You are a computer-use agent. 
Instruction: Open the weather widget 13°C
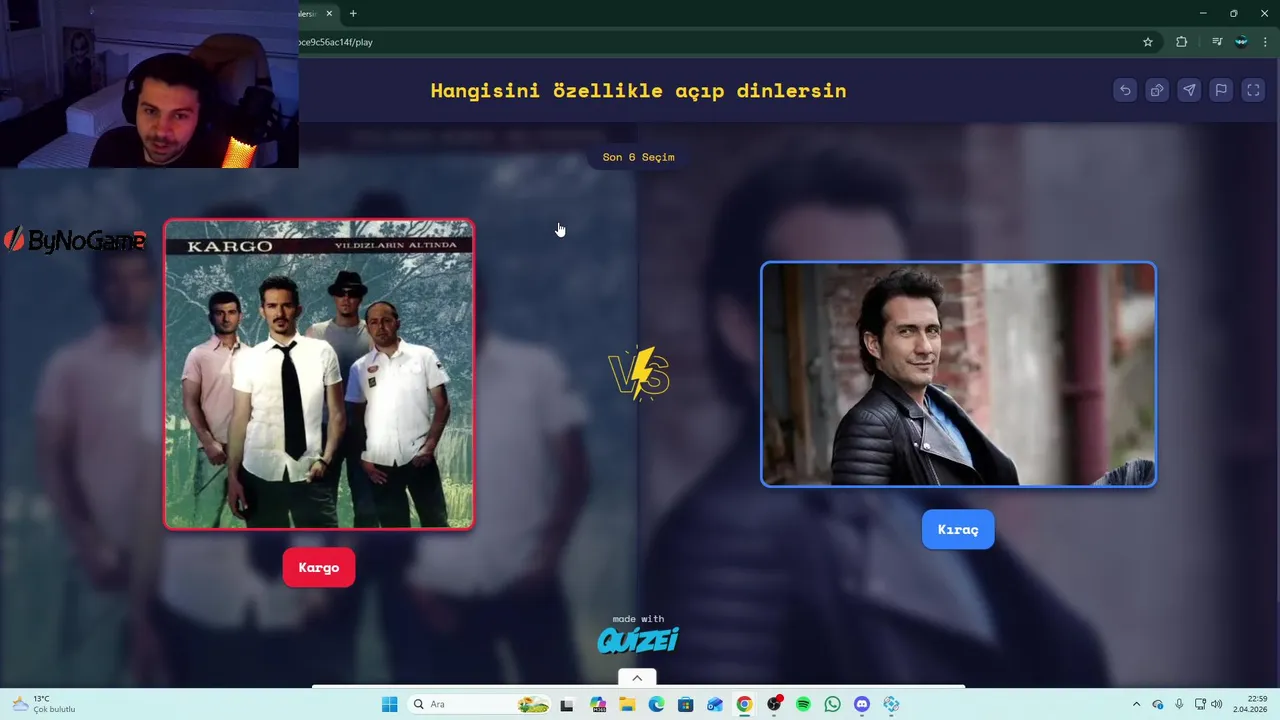coord(41,704)
